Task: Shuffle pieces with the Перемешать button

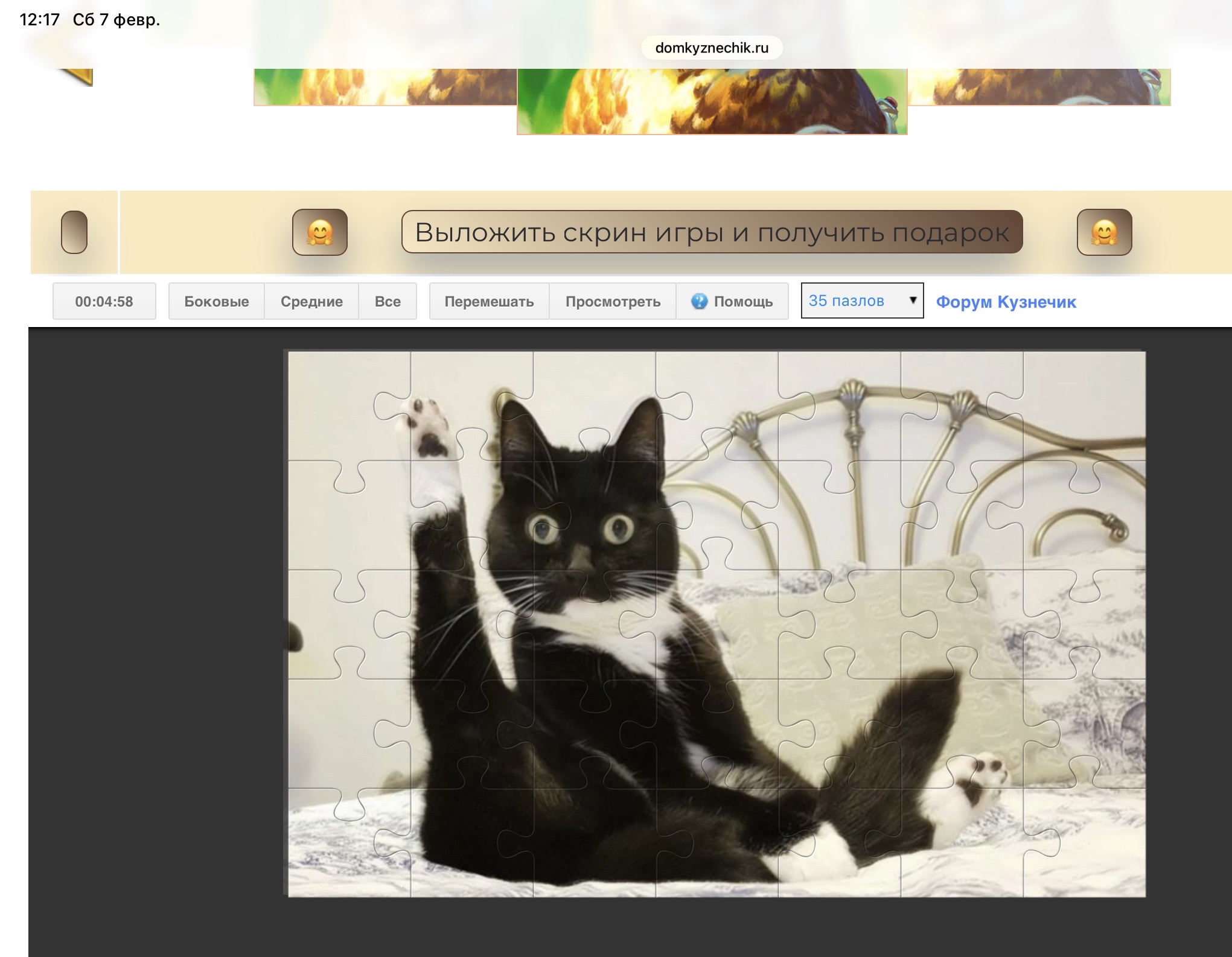Action: coord(489,301)
